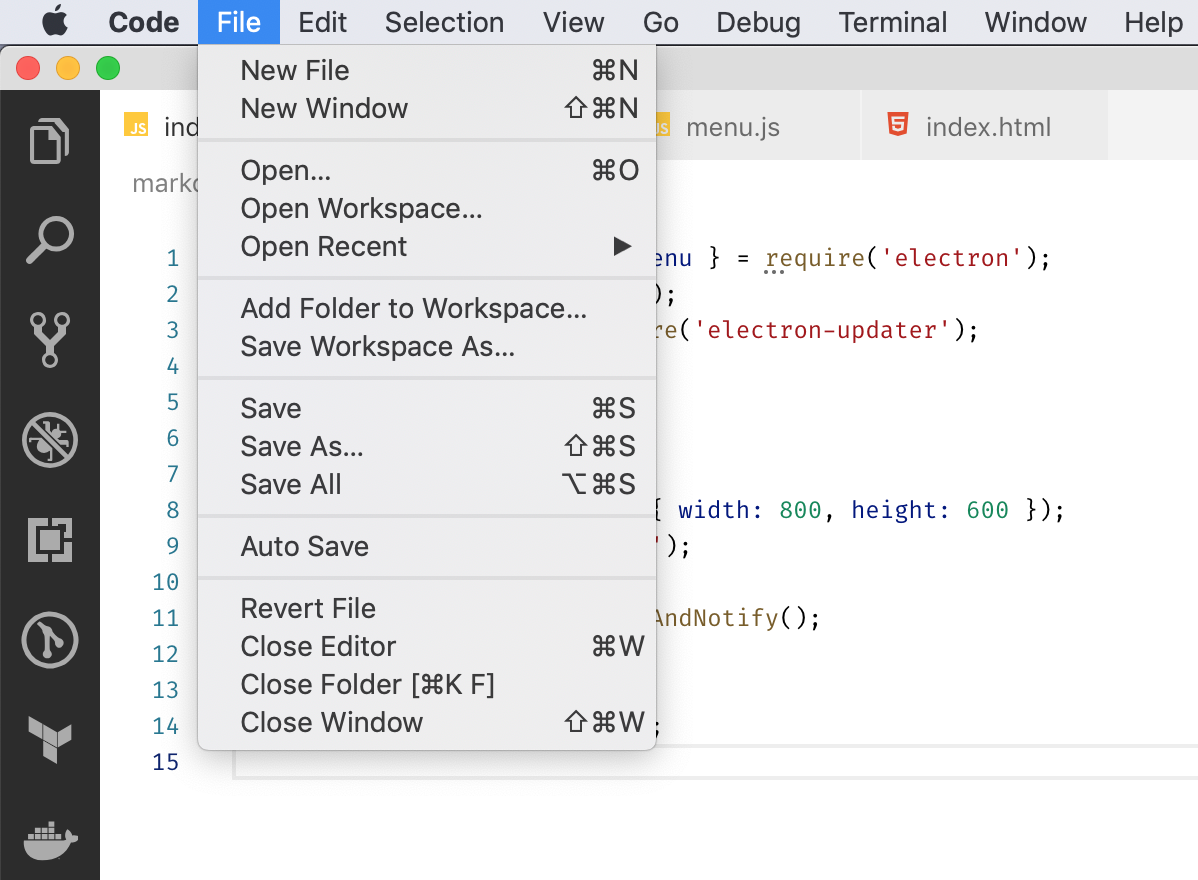Click the 'electron-updater' string in code

821,330
